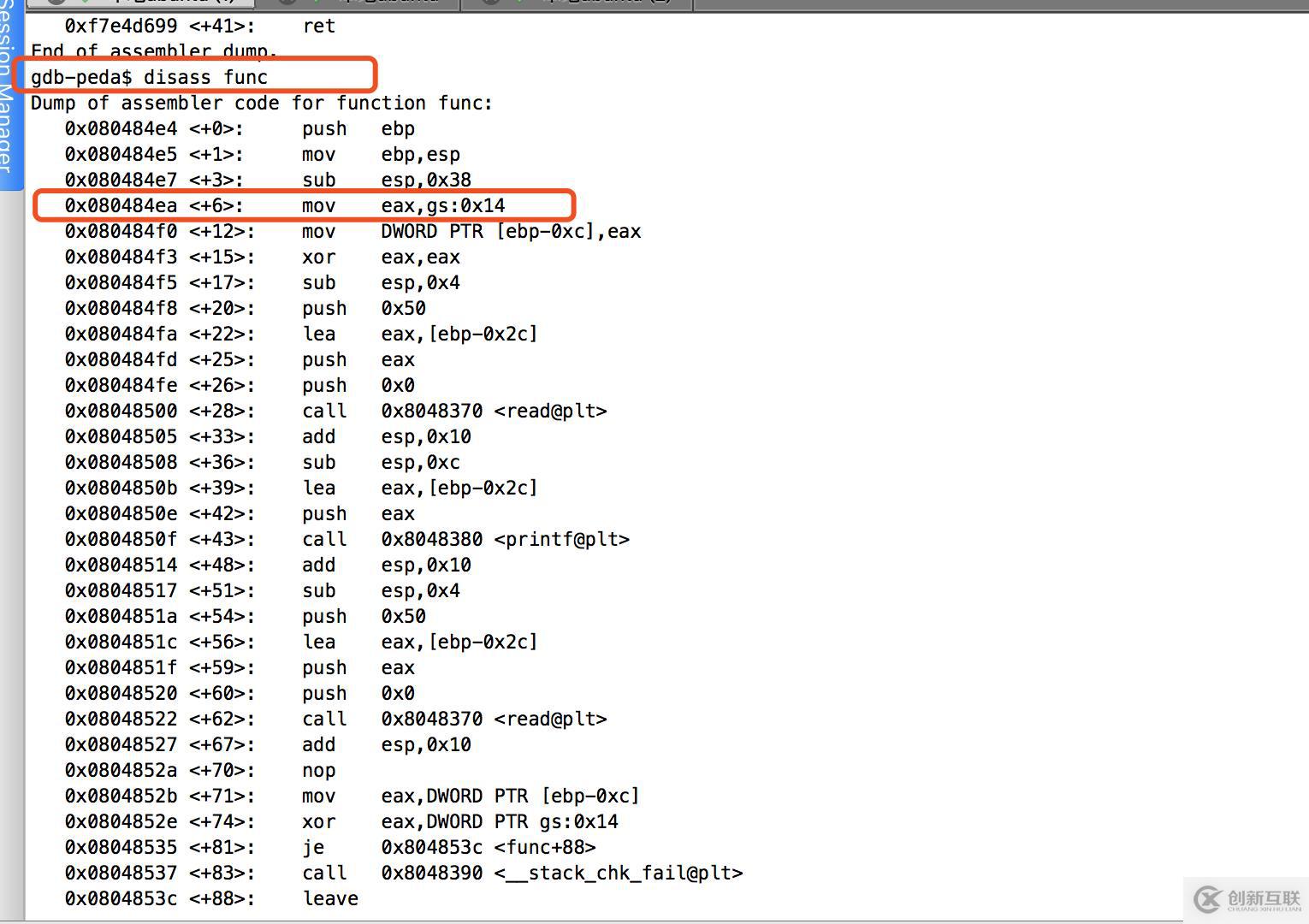
Task: Click address 0x0804852b at offset <+71>
Action: click(x=121, y=796)
